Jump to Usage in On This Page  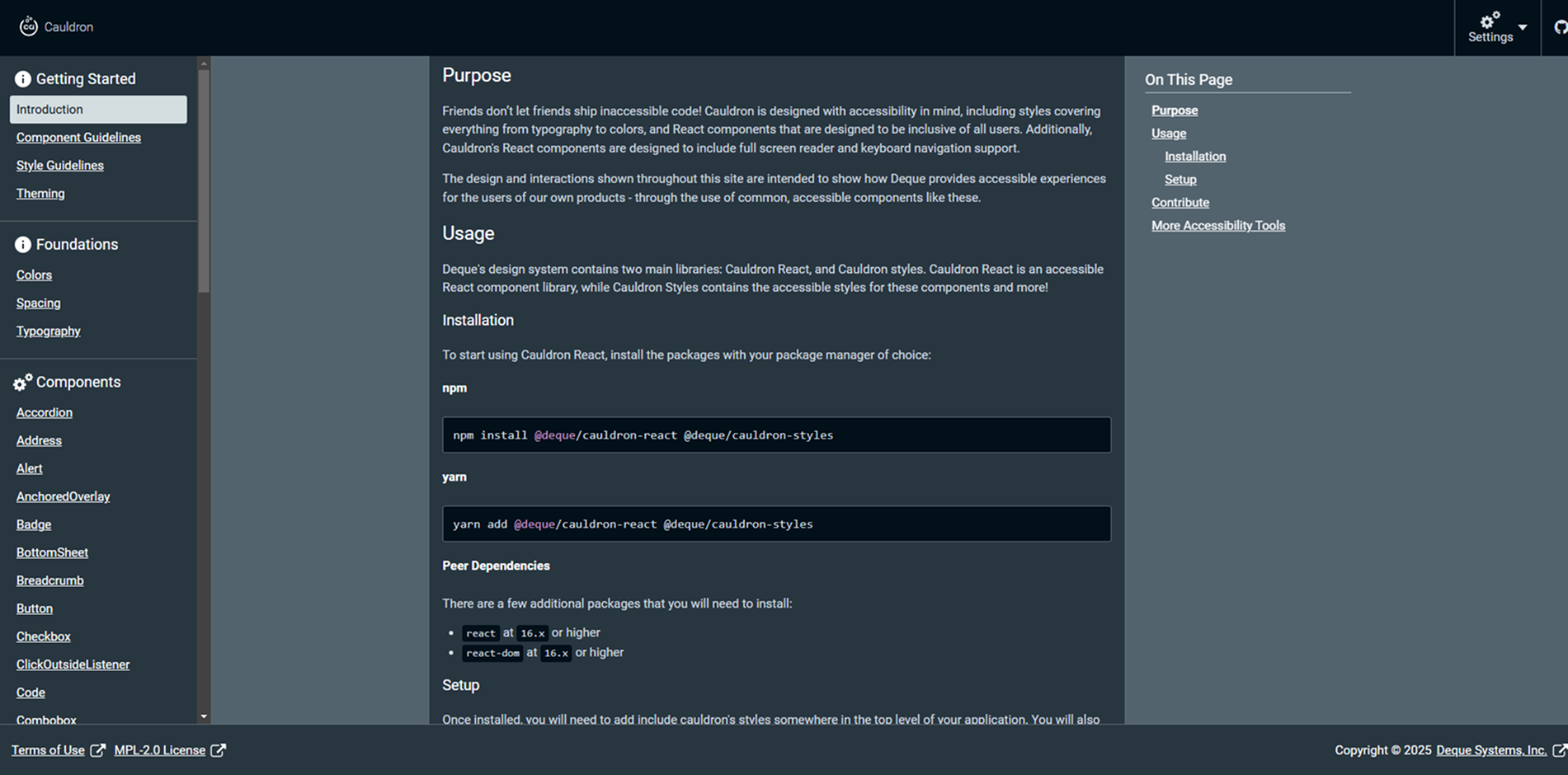(1169, 134)
